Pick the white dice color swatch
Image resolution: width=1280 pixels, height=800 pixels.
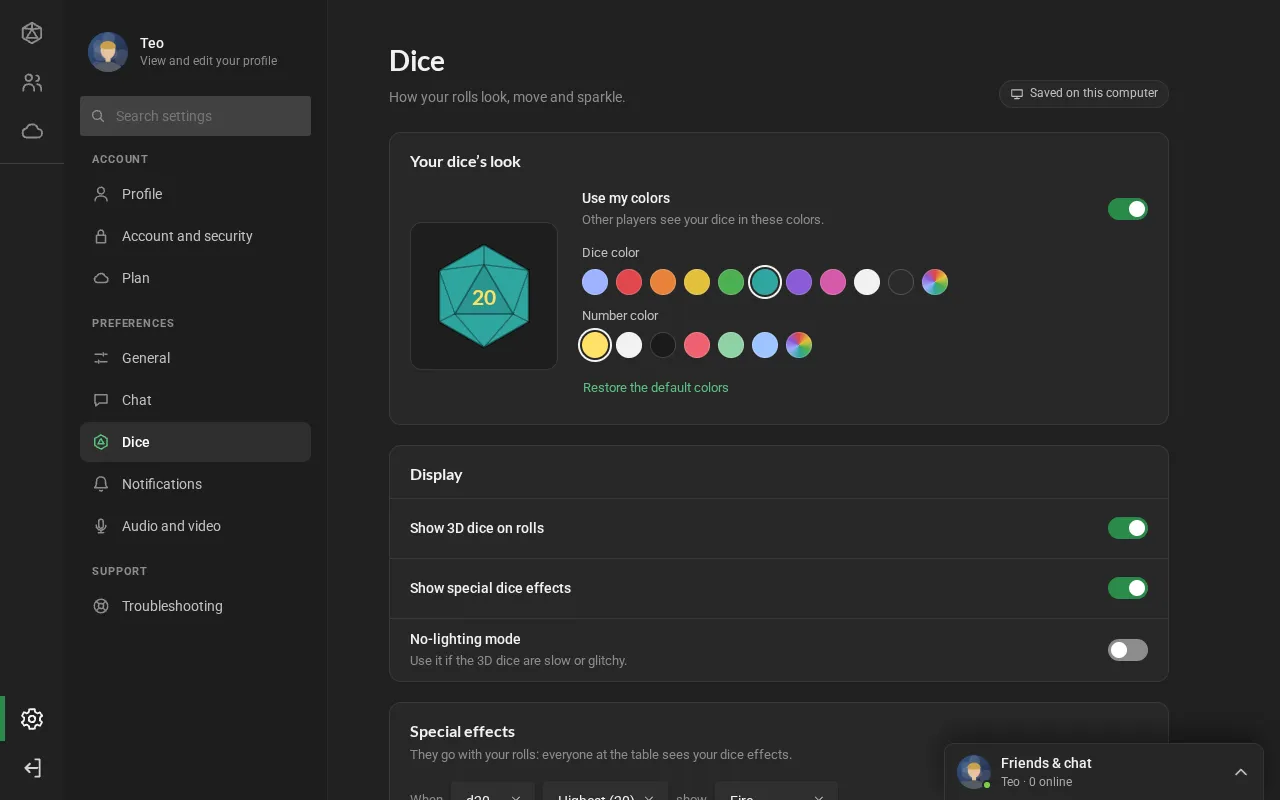pos(867,282)
